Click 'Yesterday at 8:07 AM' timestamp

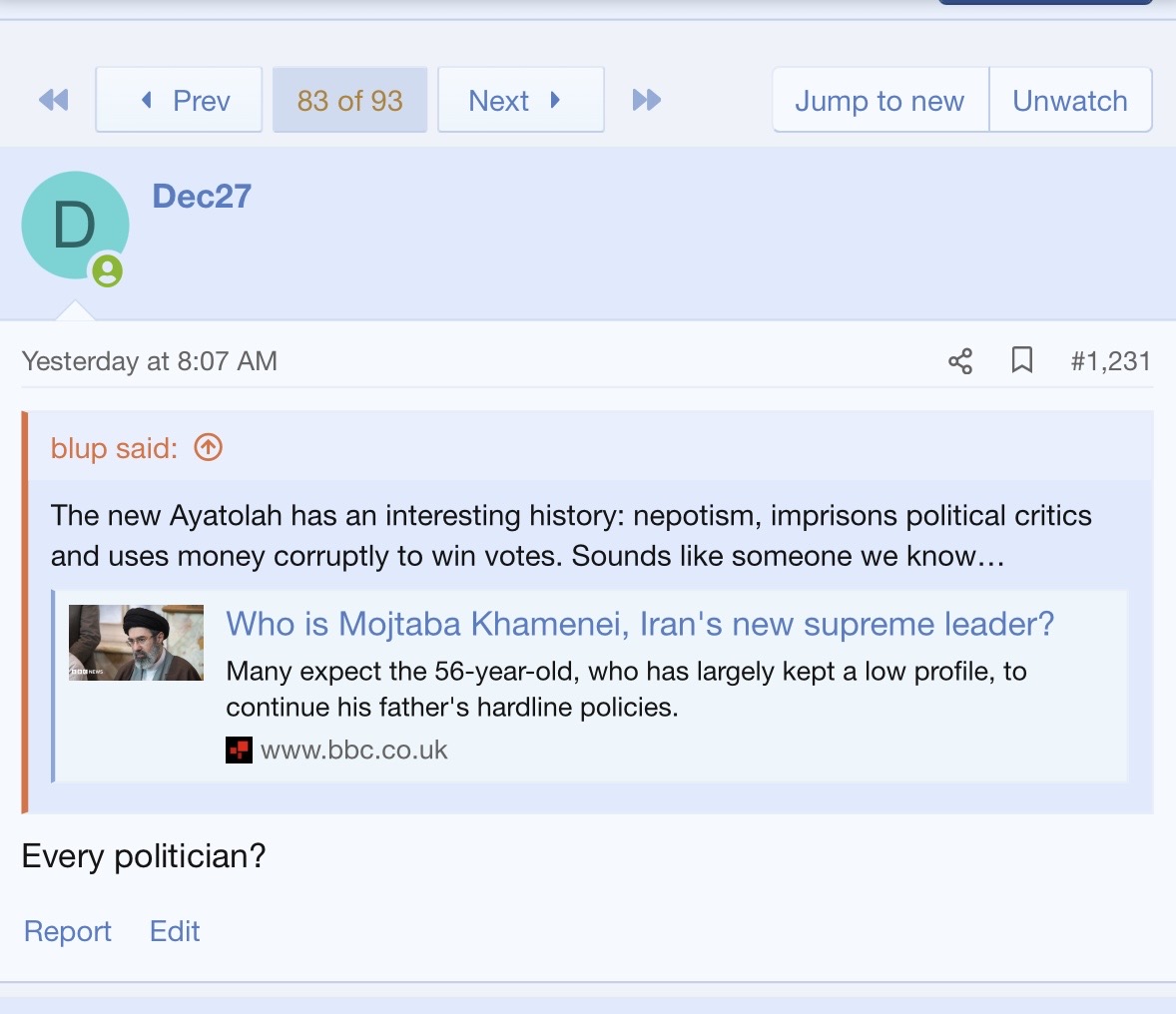[150, 361]
